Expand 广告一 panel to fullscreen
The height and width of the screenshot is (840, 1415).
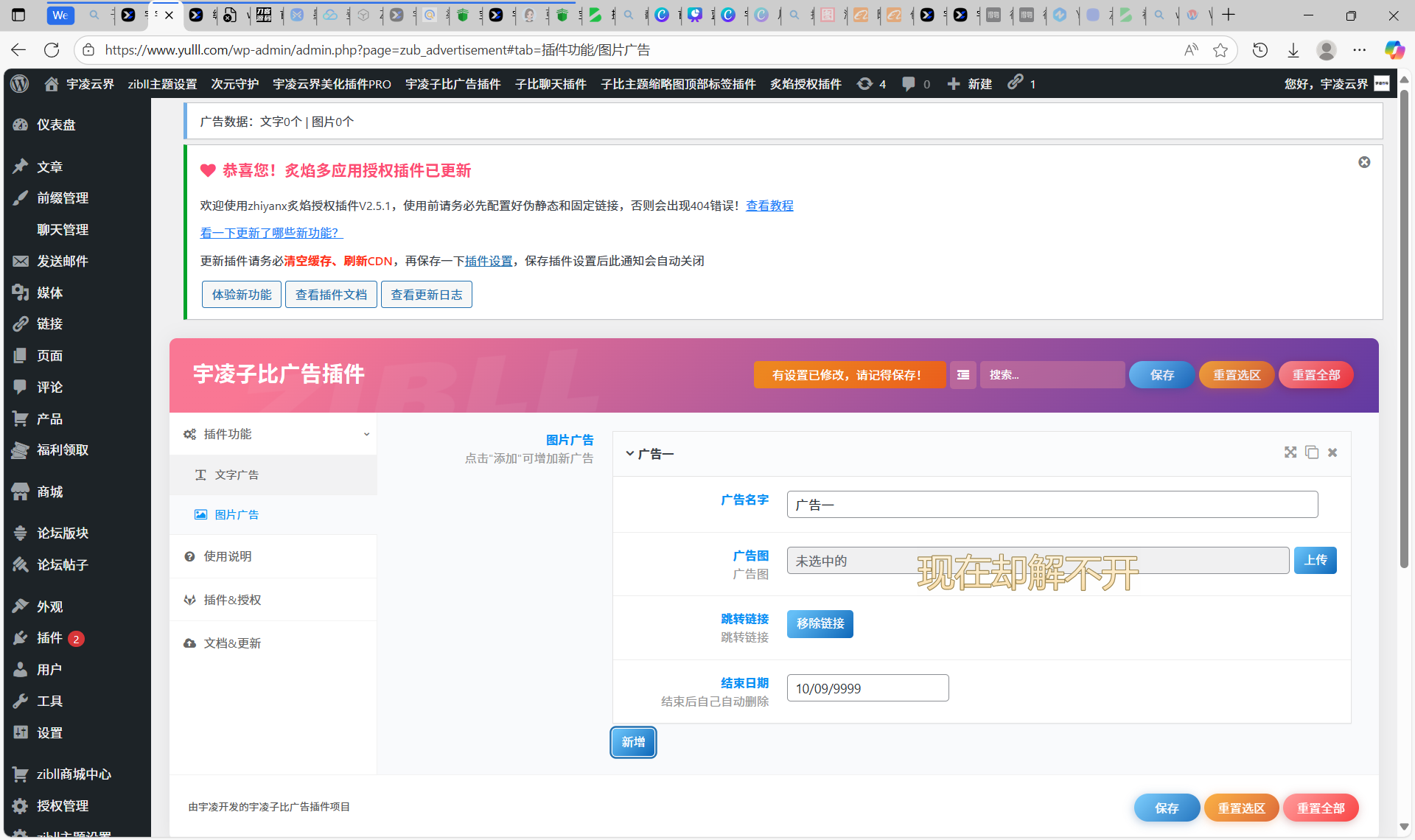tap(1290, 452)
